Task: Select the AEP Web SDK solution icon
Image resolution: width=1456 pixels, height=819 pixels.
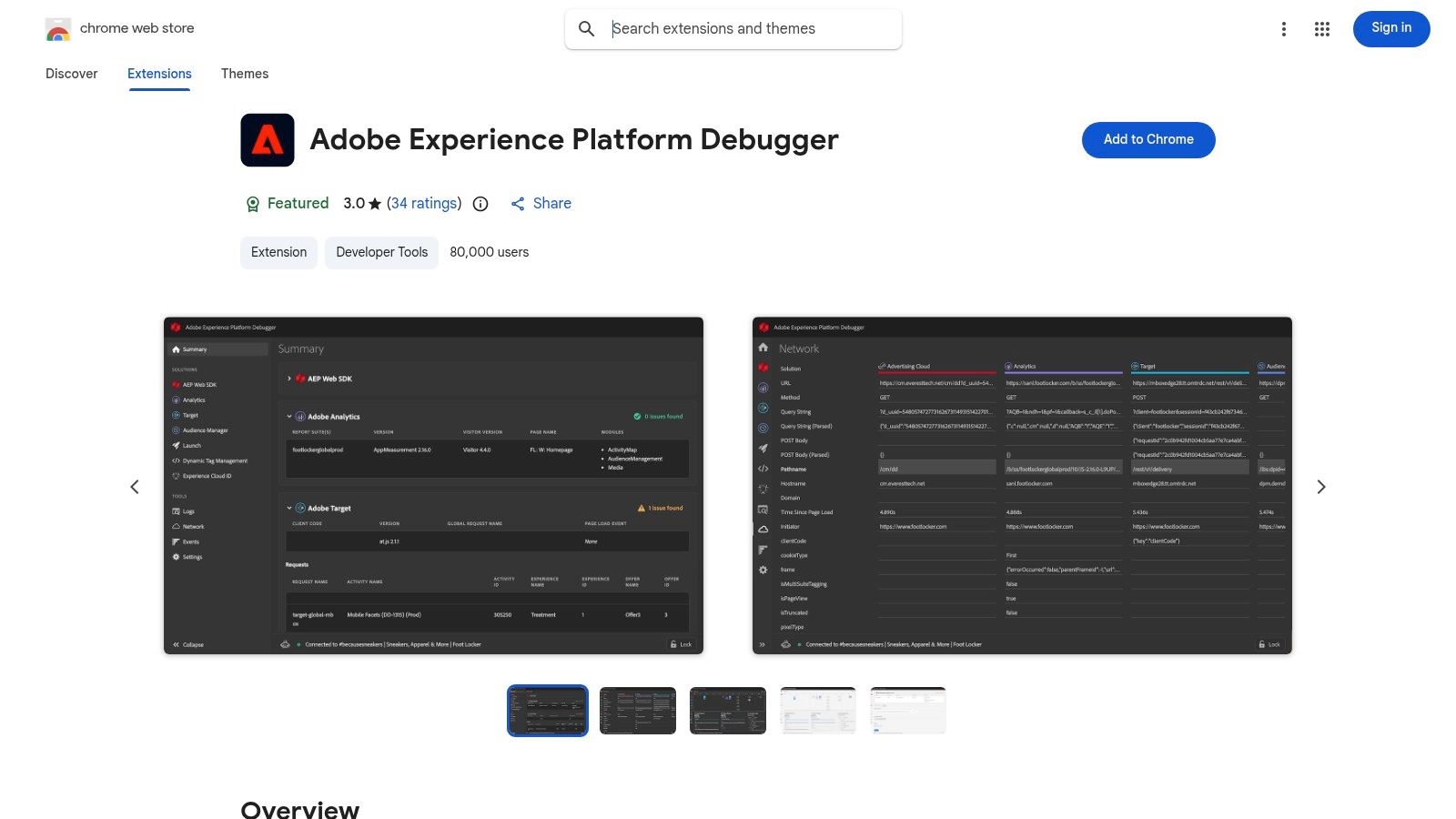Action: [x=177, y=384]
